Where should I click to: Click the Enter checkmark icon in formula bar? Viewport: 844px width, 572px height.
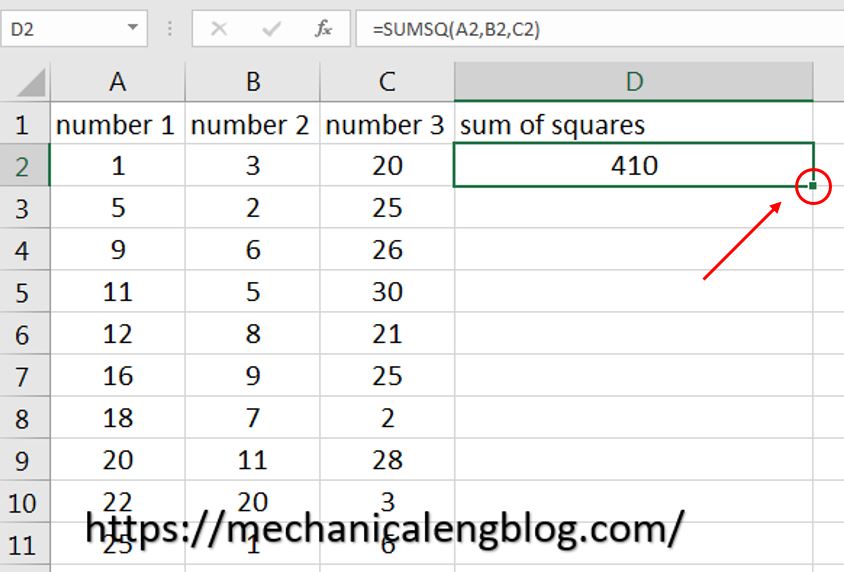coord(271,29)
